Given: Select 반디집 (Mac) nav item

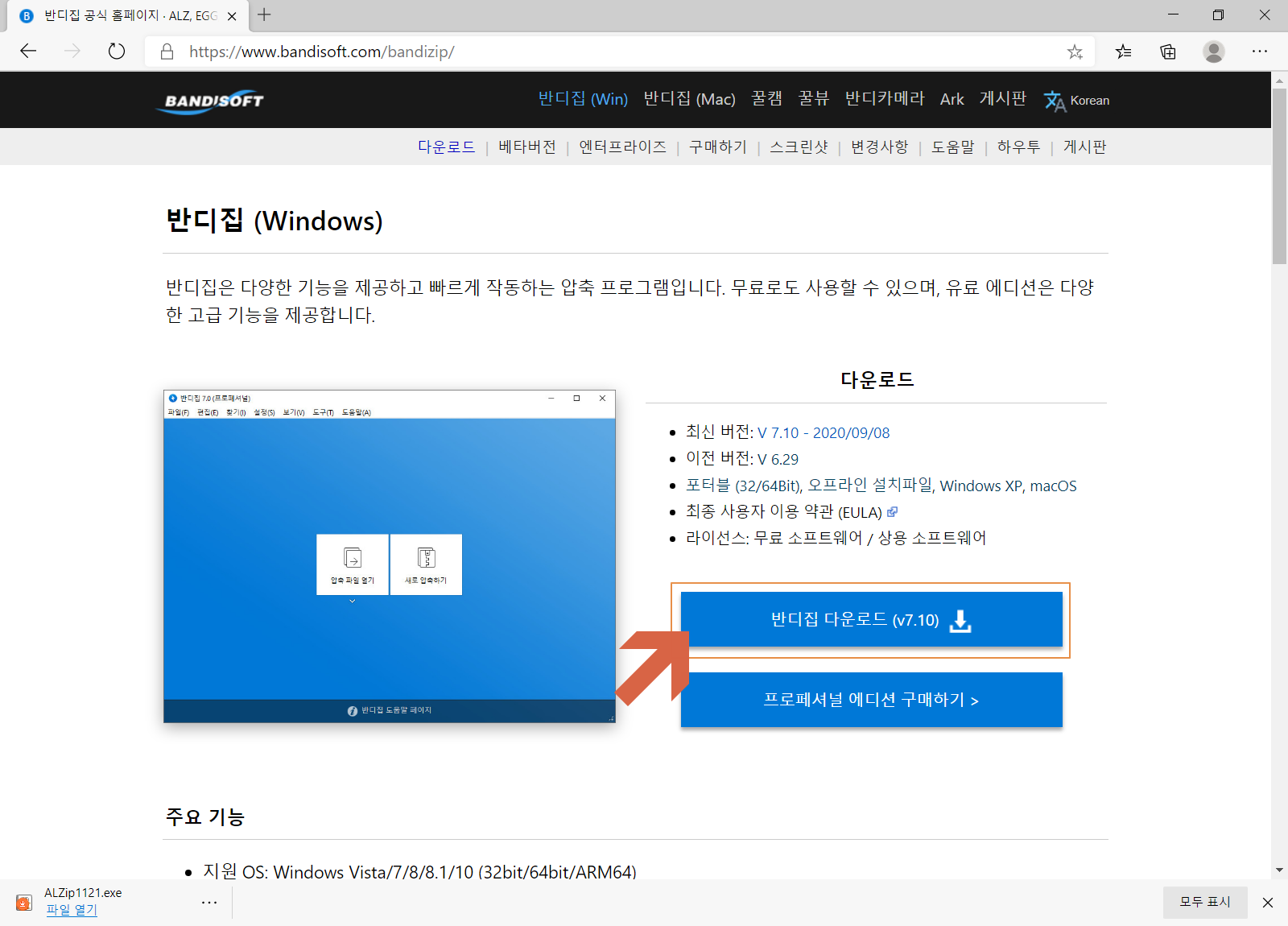Looking at the screenshot, I should [690, 99].
